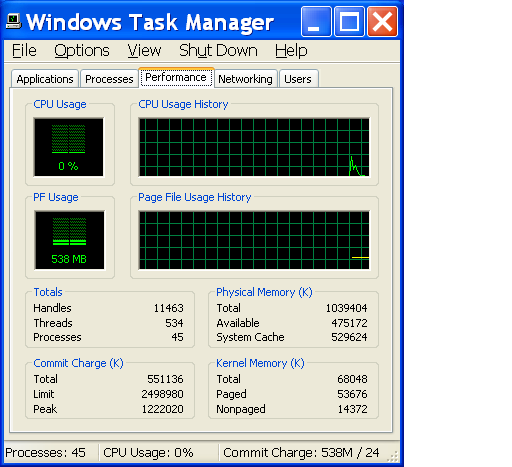This screenshot has width=512, height=467.
Task: Click the CPU Usage meter gauge
Action: (69, 147)
